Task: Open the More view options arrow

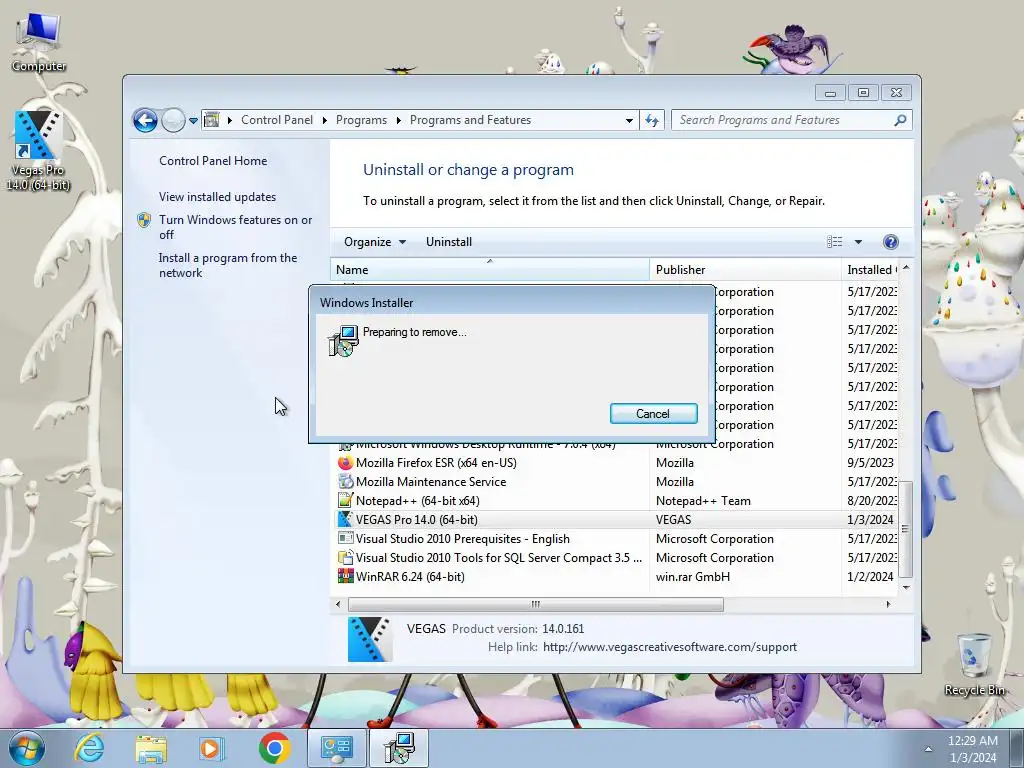Action: tap(858, 242)
